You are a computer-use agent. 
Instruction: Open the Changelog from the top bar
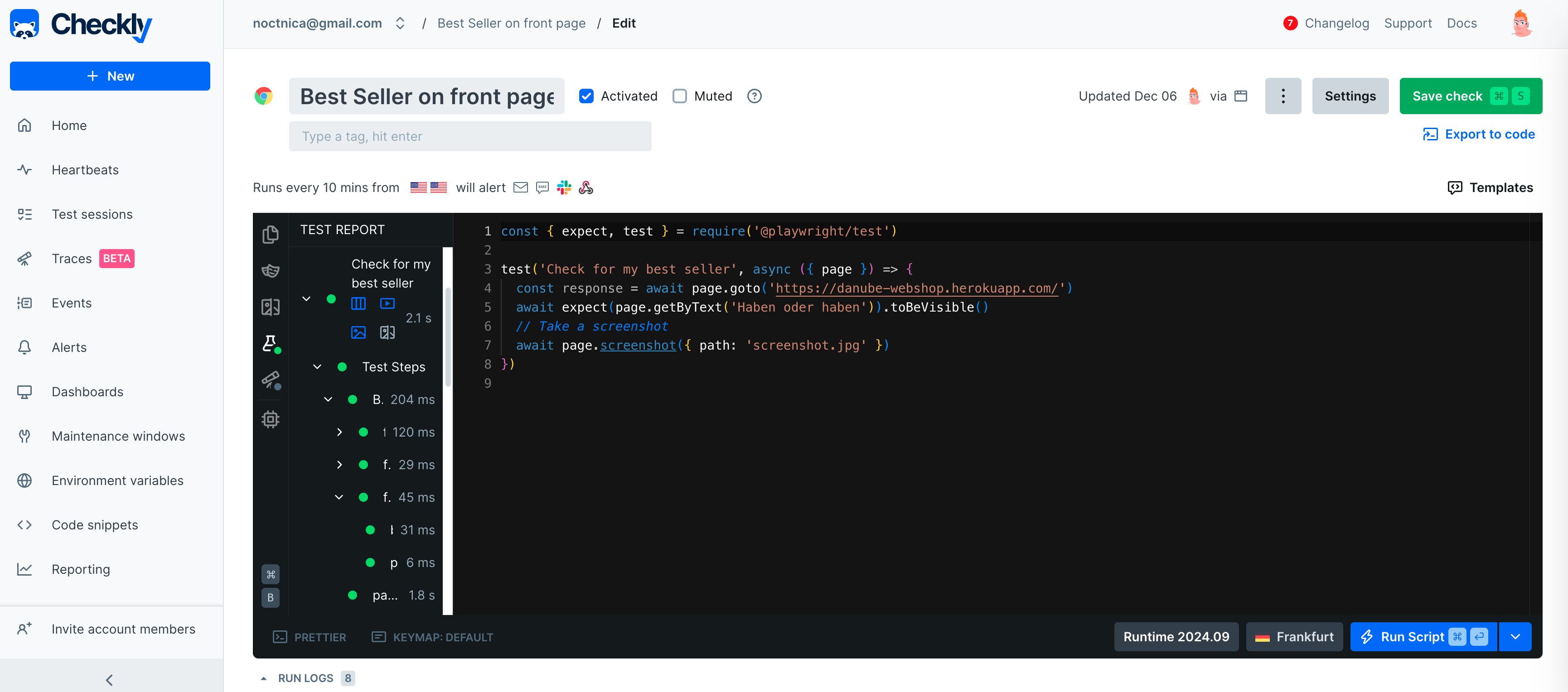(1337, 23)
